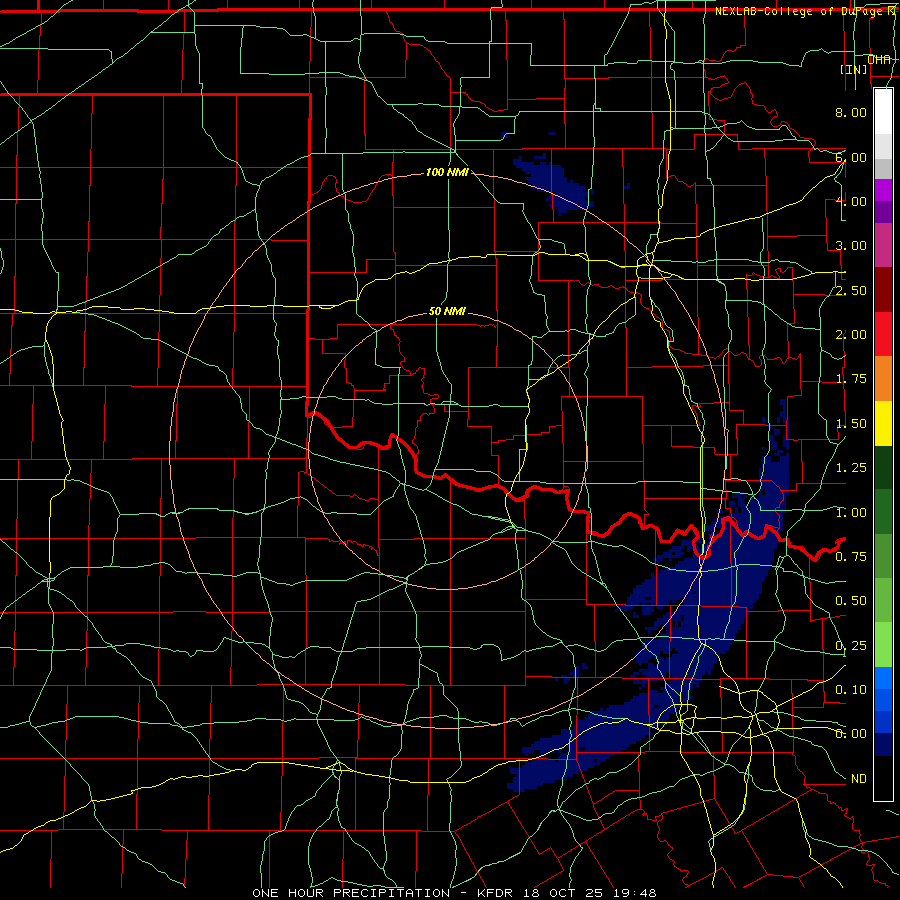Select the white swatch in the legend
This screenshot has height=900, width=900.
tap(883, 112)
